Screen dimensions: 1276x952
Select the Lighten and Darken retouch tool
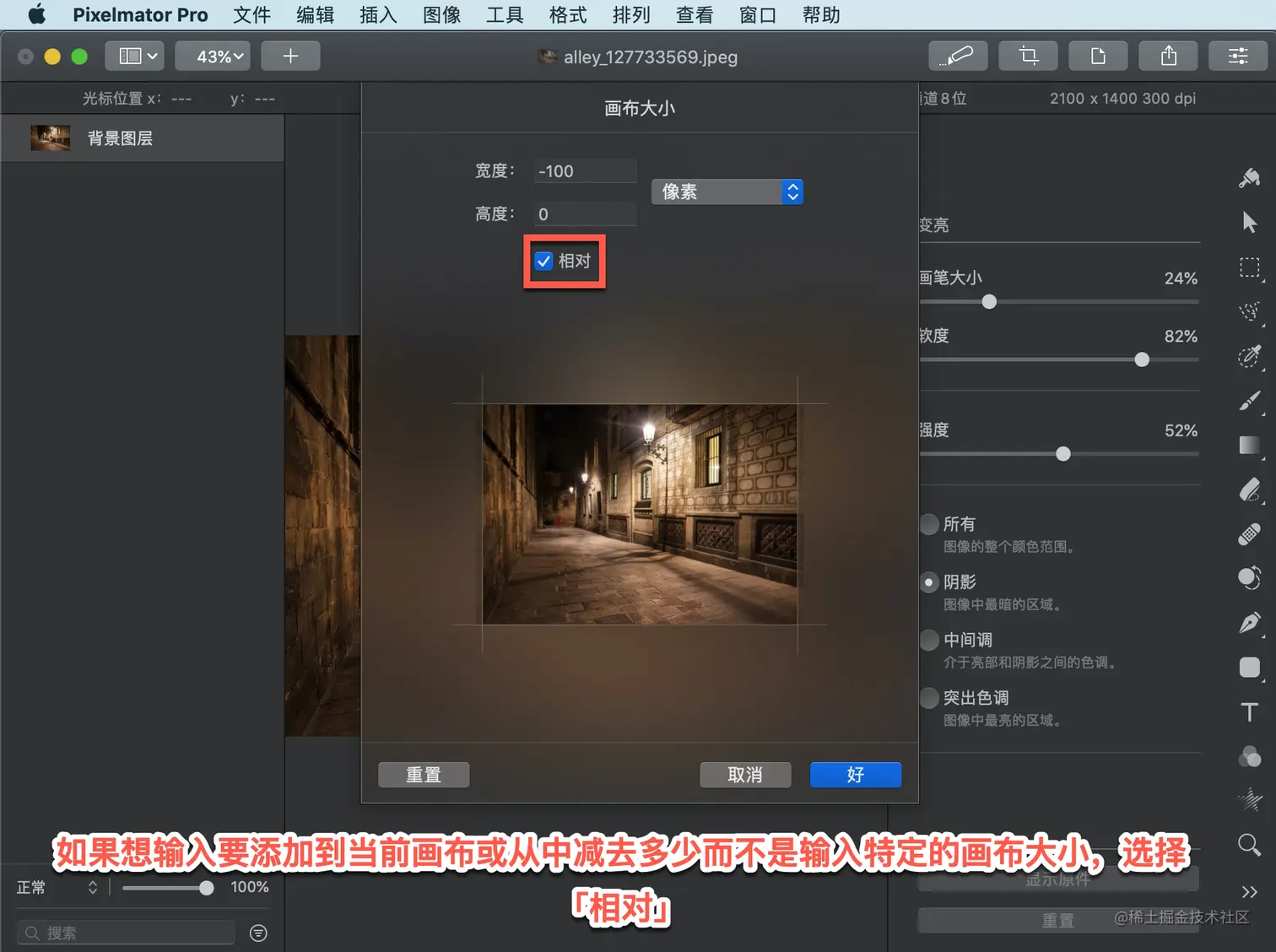[x=1250, y=578]
